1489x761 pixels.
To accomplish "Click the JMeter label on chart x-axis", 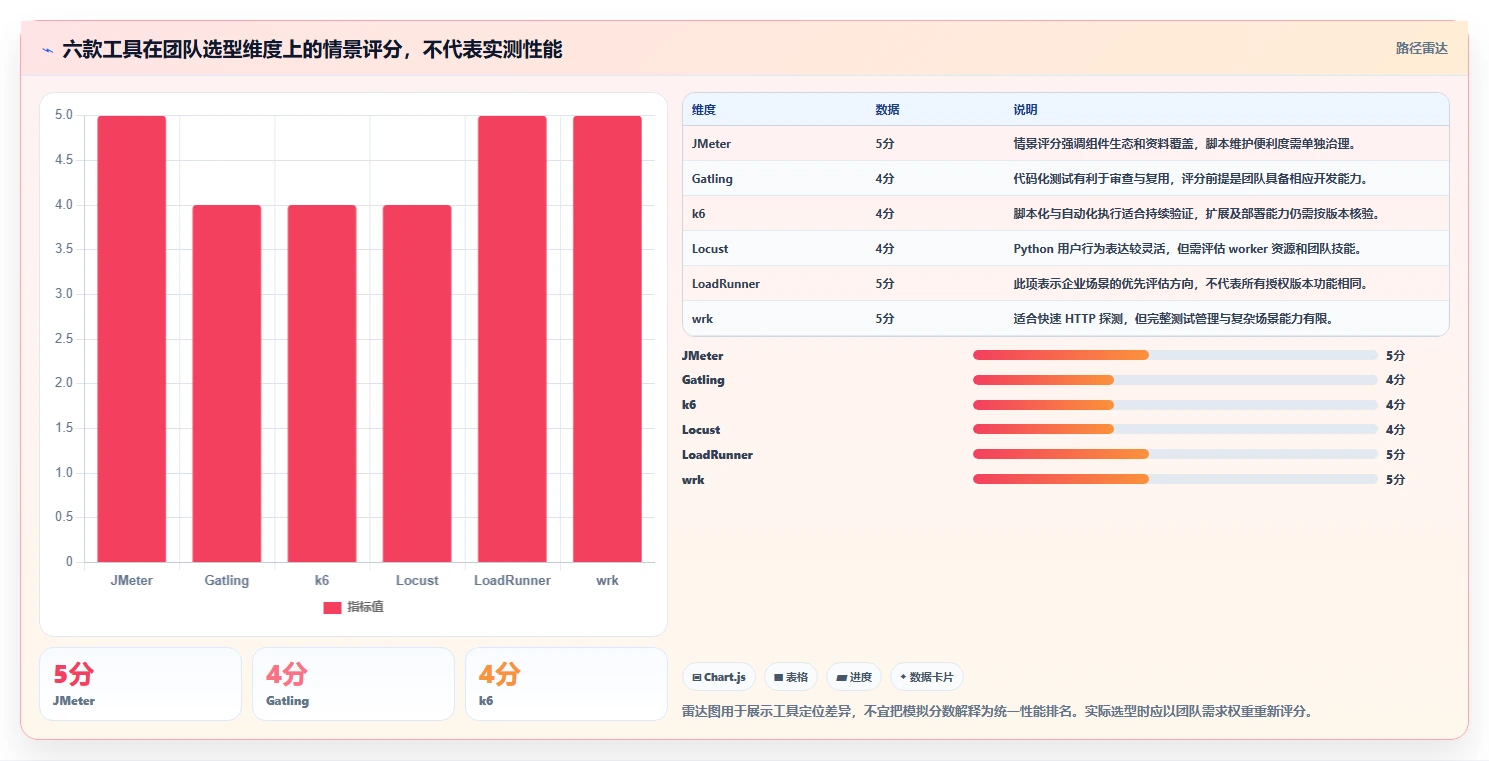I will tap(132, 581).
